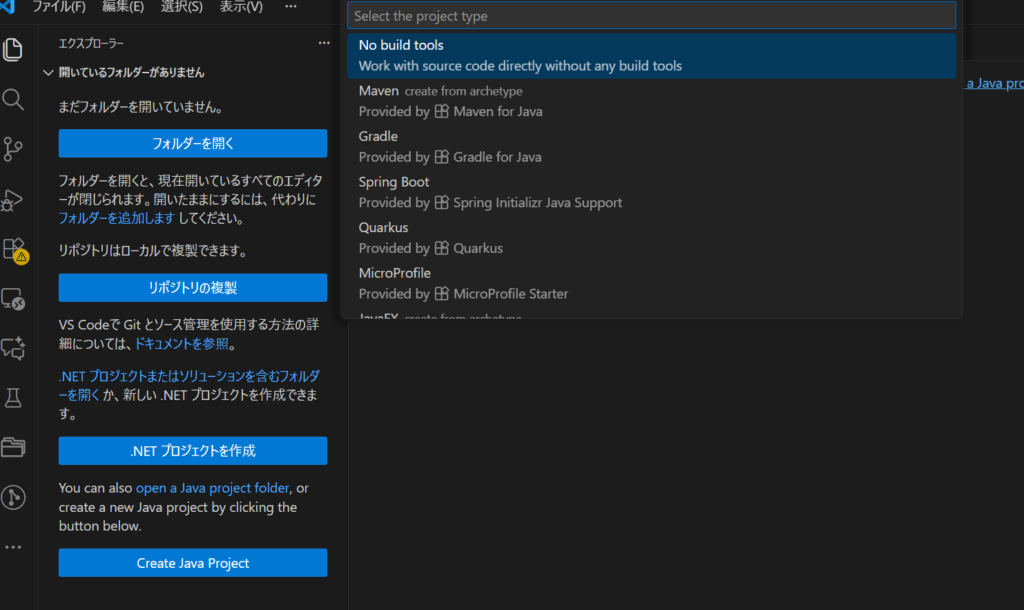Open the エクスプローラー panel more actions menu

click(x=323, y=43)
